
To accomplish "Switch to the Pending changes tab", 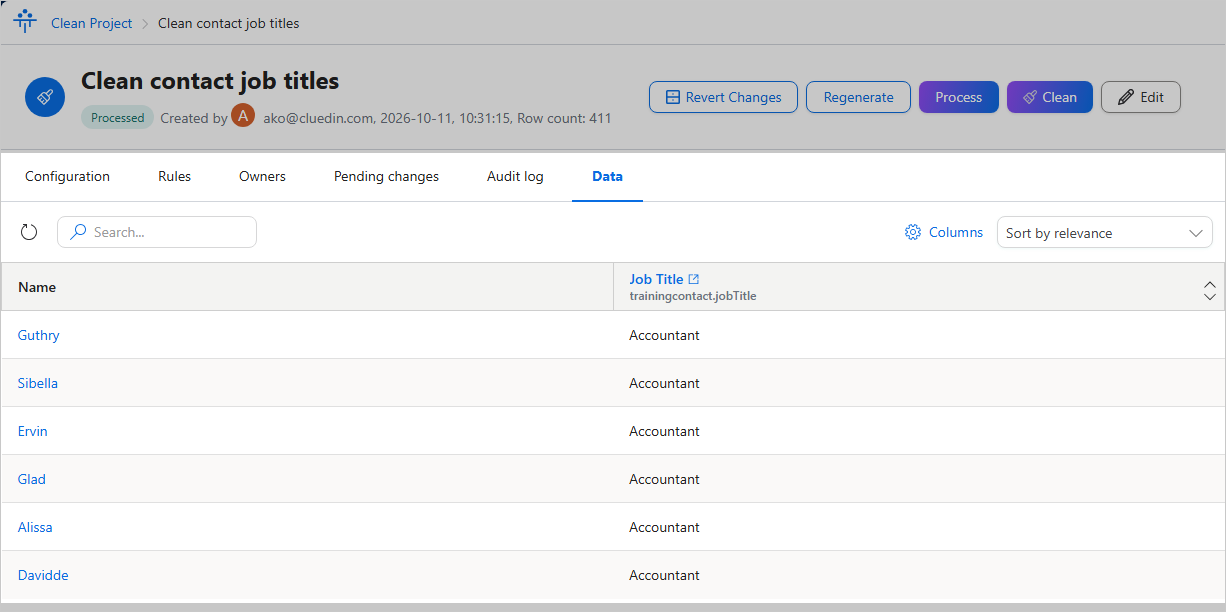I will (x=386, y=176).
